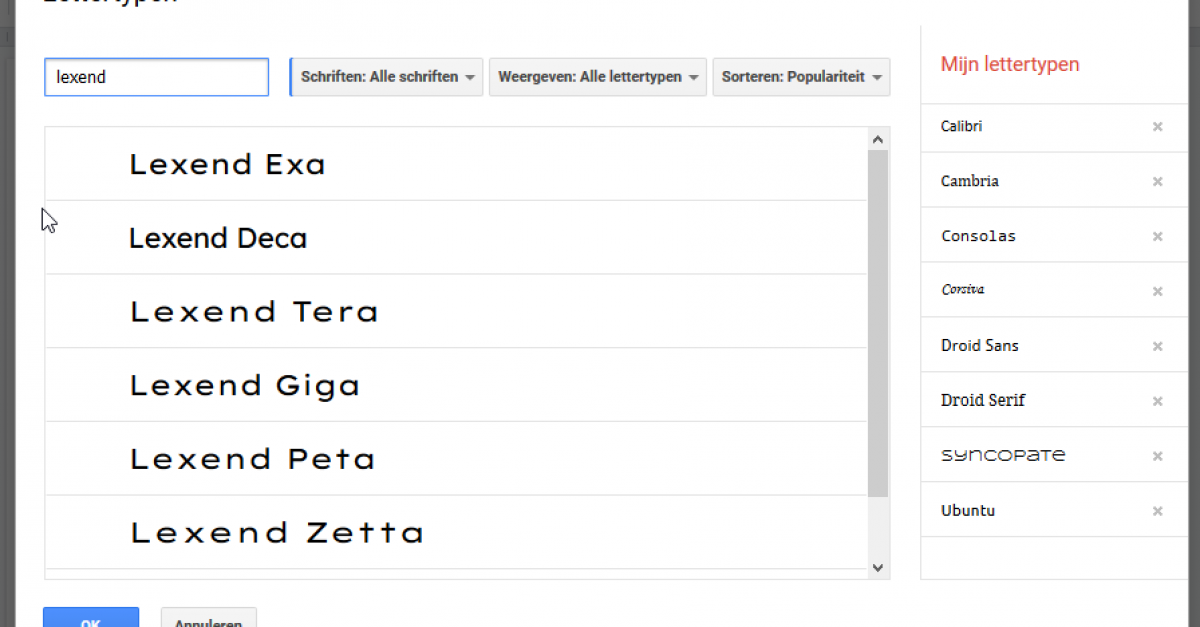Click the Annuleren button
This screenshot has height=627, width=1200.
[208, 617]
